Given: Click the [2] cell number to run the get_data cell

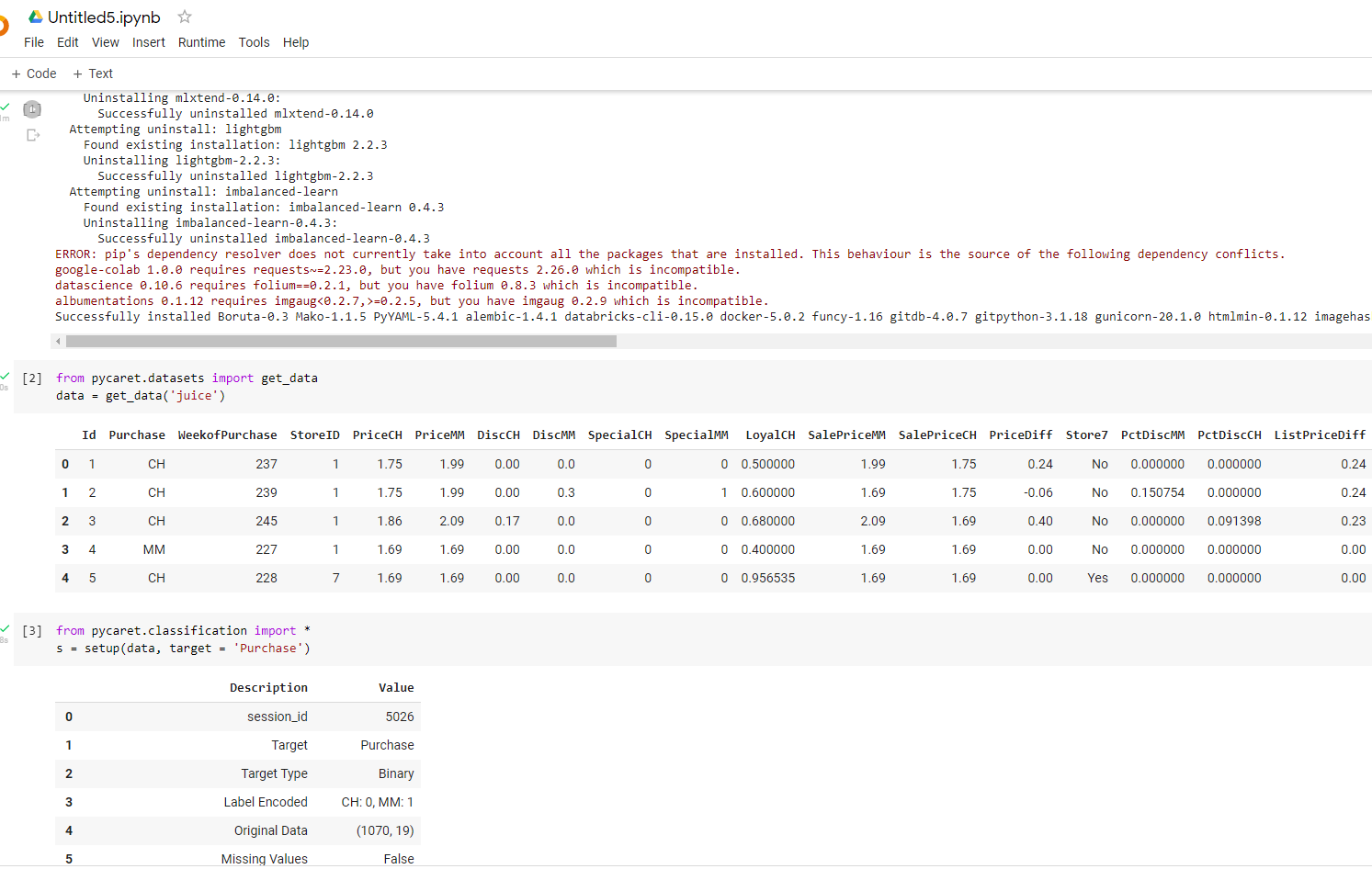Looking at the screenshot, I should [x=32, y=378].
